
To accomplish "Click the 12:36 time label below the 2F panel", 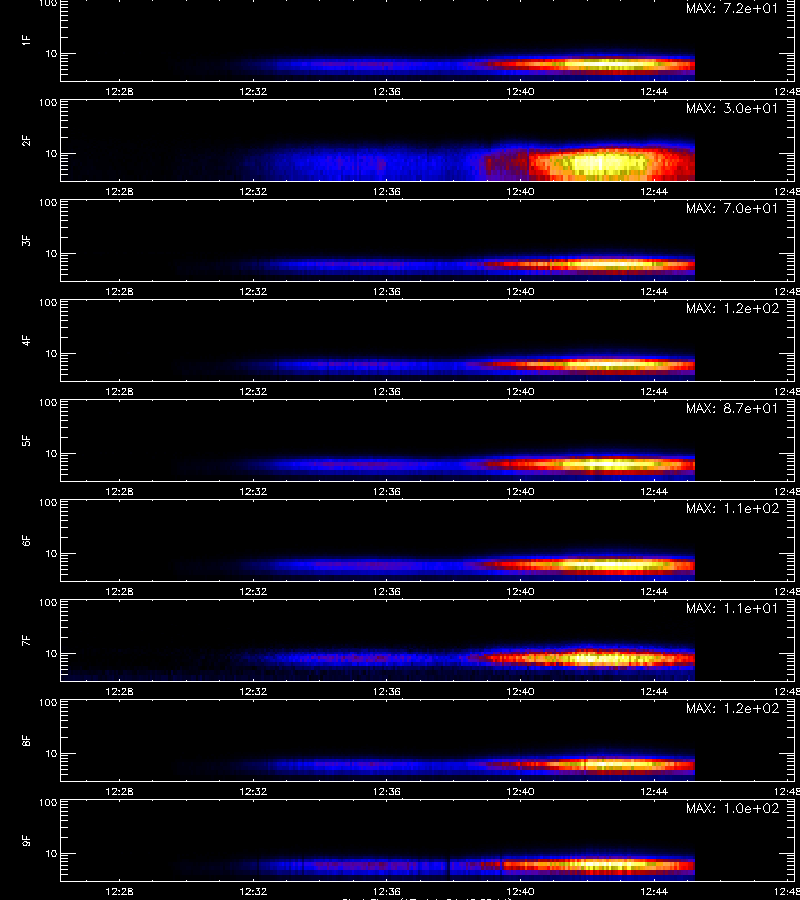I will 387,191.
